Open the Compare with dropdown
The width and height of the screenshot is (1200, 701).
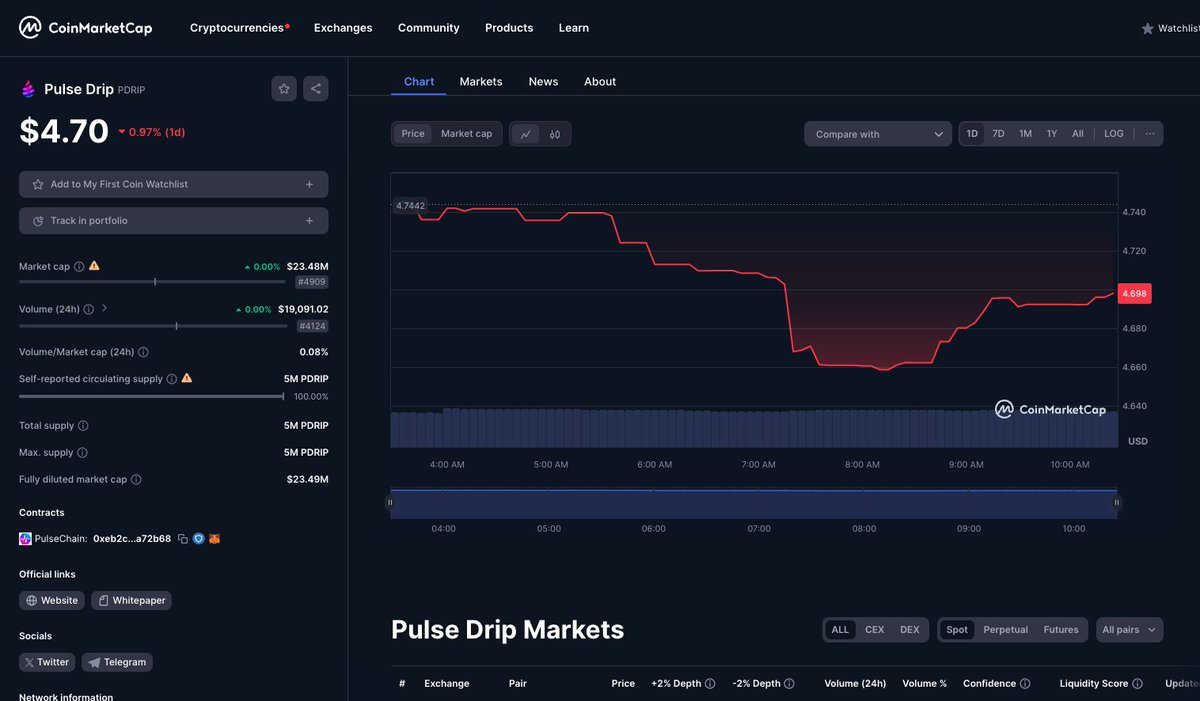point(877,133)
